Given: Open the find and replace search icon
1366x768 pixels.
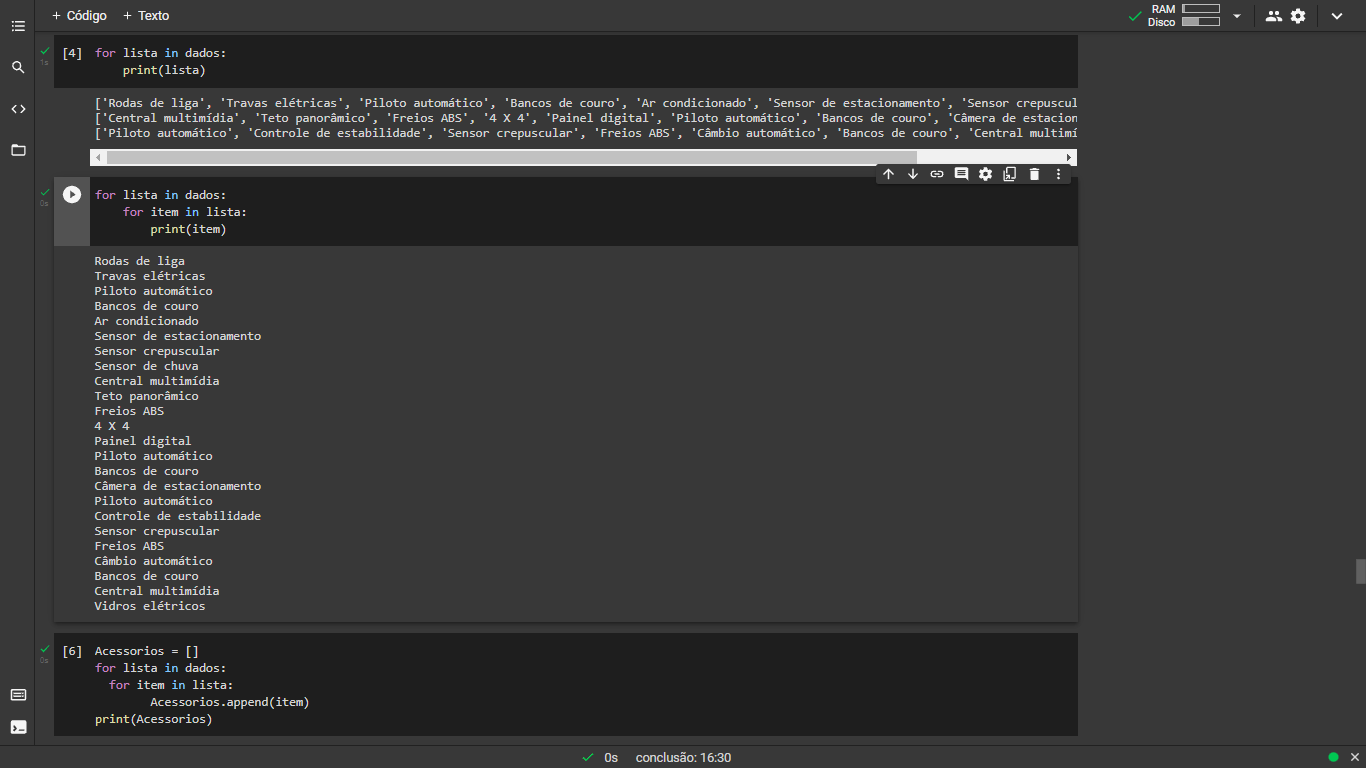Looking at the screenshot, I should coord(18,67).
